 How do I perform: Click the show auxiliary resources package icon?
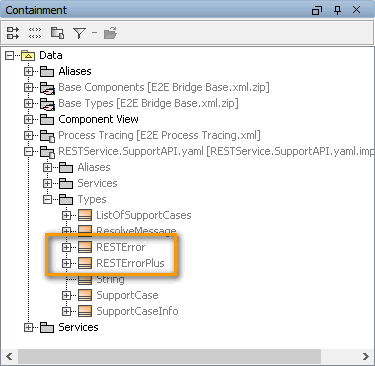pyautogui.click(x=57, y=33)
